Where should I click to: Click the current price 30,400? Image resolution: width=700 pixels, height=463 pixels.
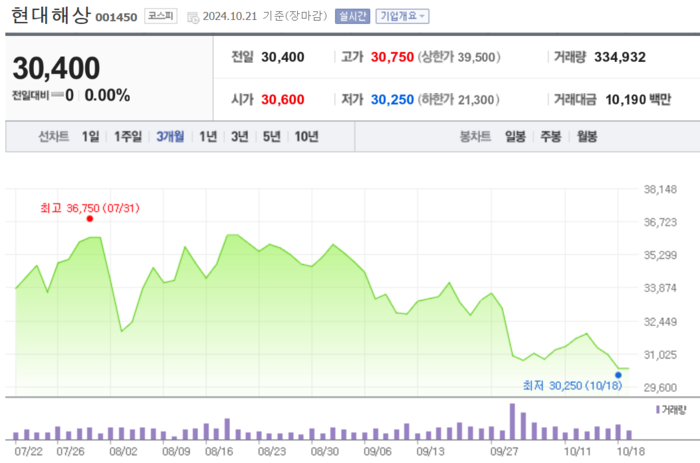coord(56,68)
